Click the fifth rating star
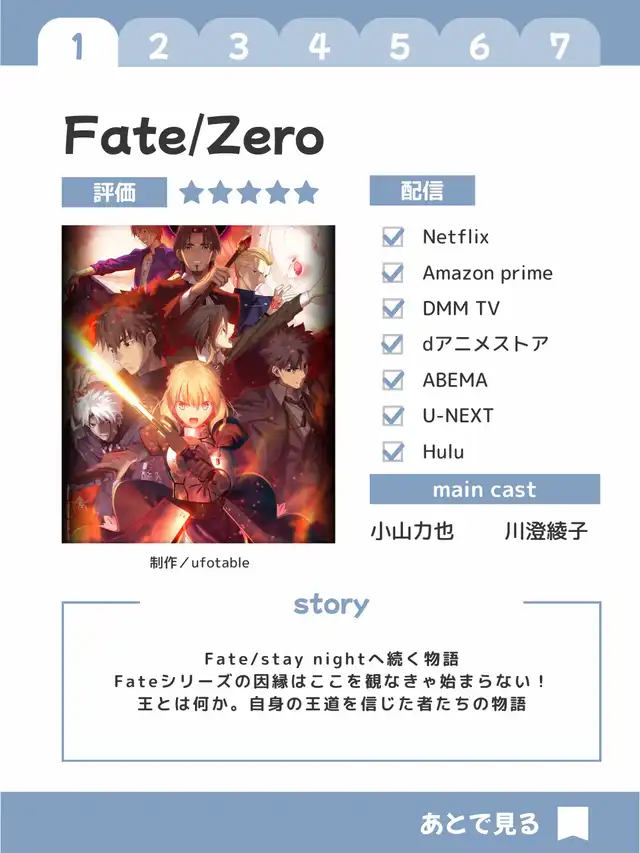This screenshot has height=853, width=640. tap(306, 192)
